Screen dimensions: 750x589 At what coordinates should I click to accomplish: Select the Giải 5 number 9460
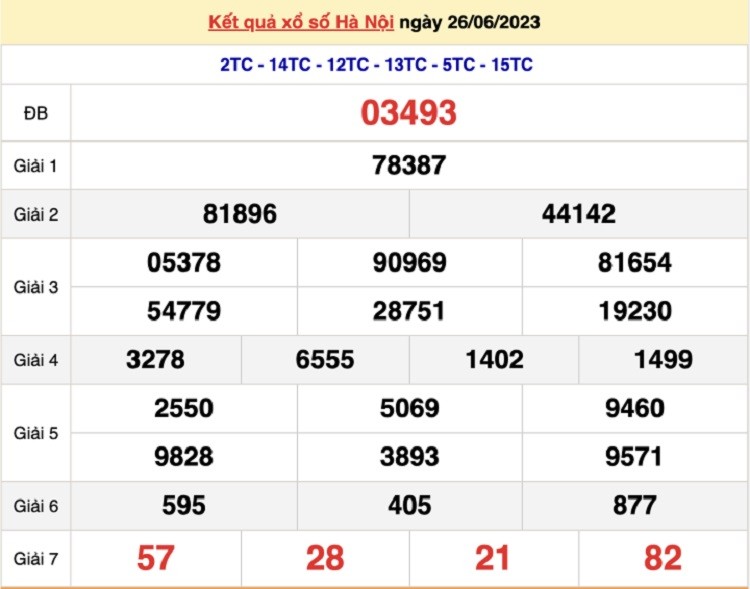[635, 409]
